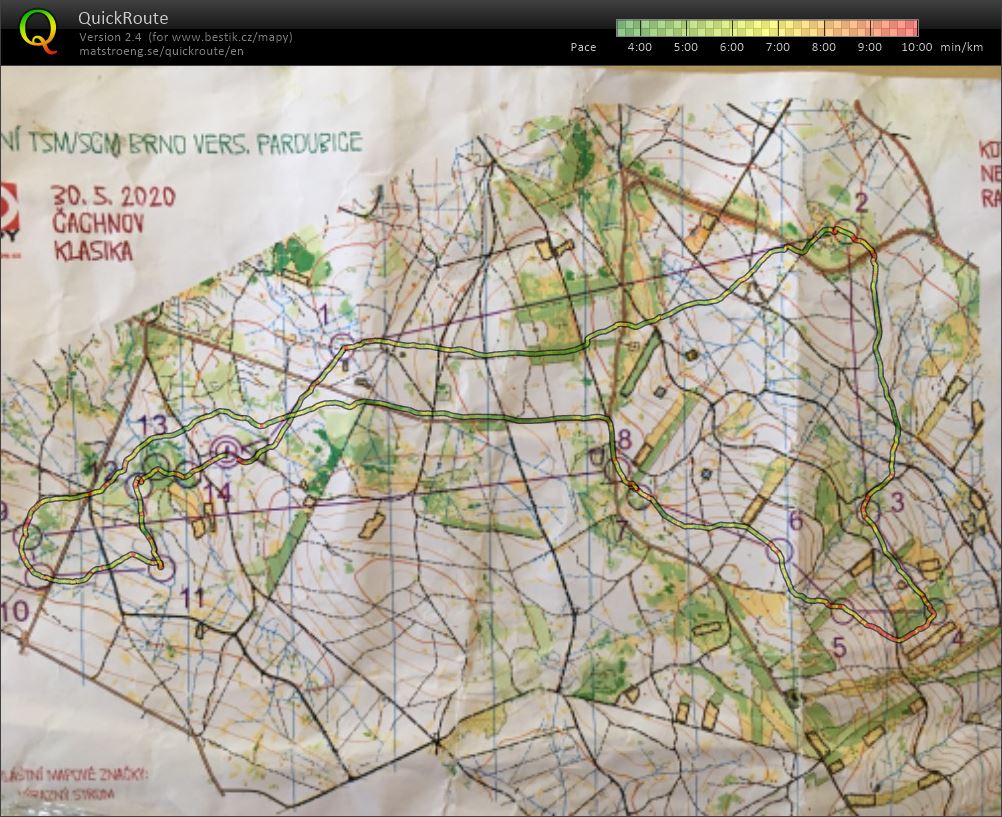The width and height of the screenshot is (1002, 817).
Task: Click the yellow middle of pace legend
Action: (x=767, y=27)
